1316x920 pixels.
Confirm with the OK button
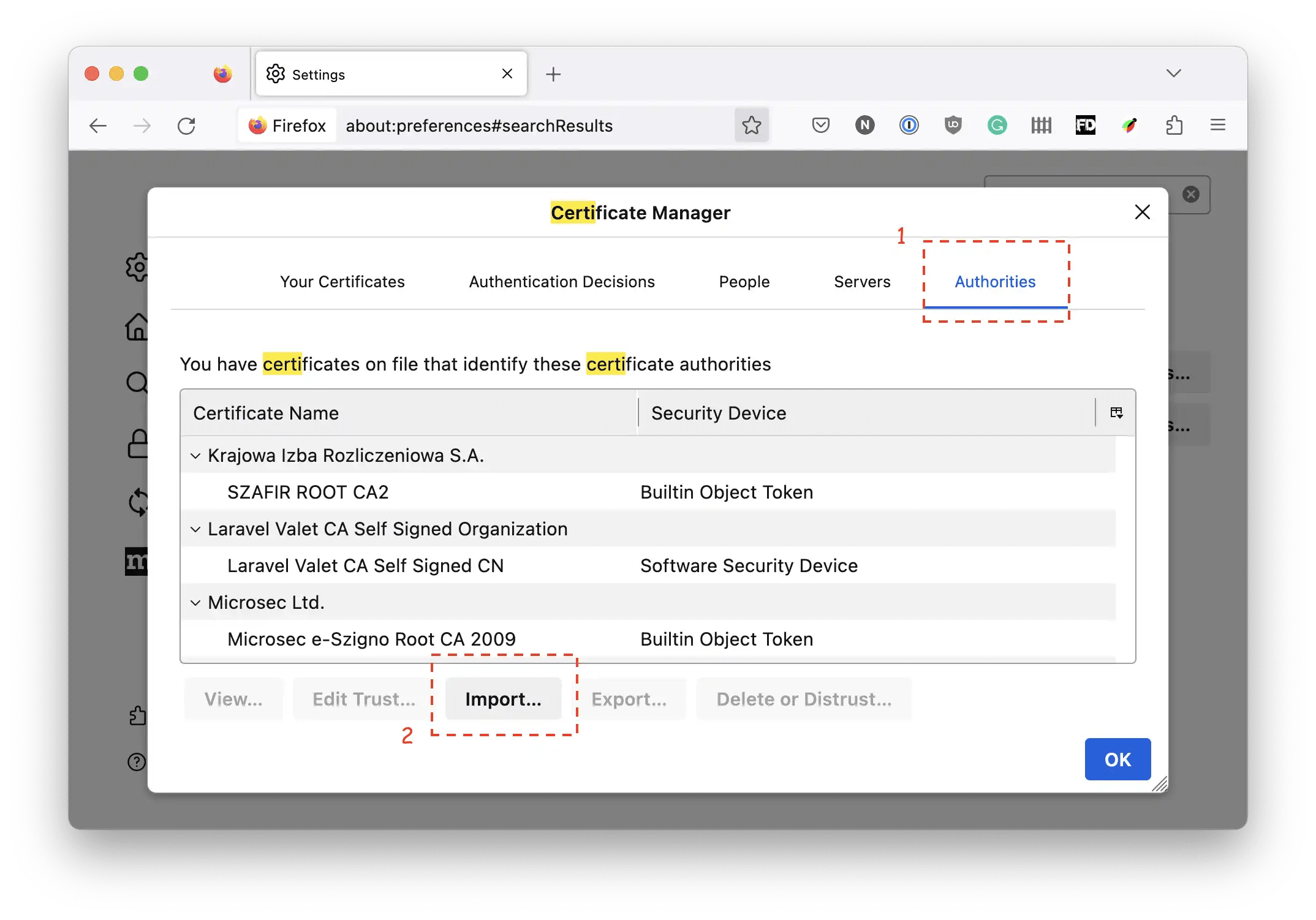(x=1117, y=759)
